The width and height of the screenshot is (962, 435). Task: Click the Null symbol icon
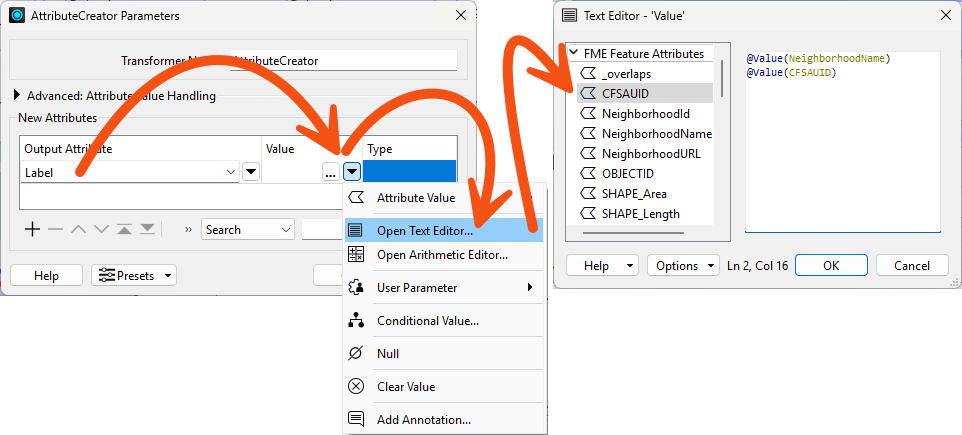356,353
